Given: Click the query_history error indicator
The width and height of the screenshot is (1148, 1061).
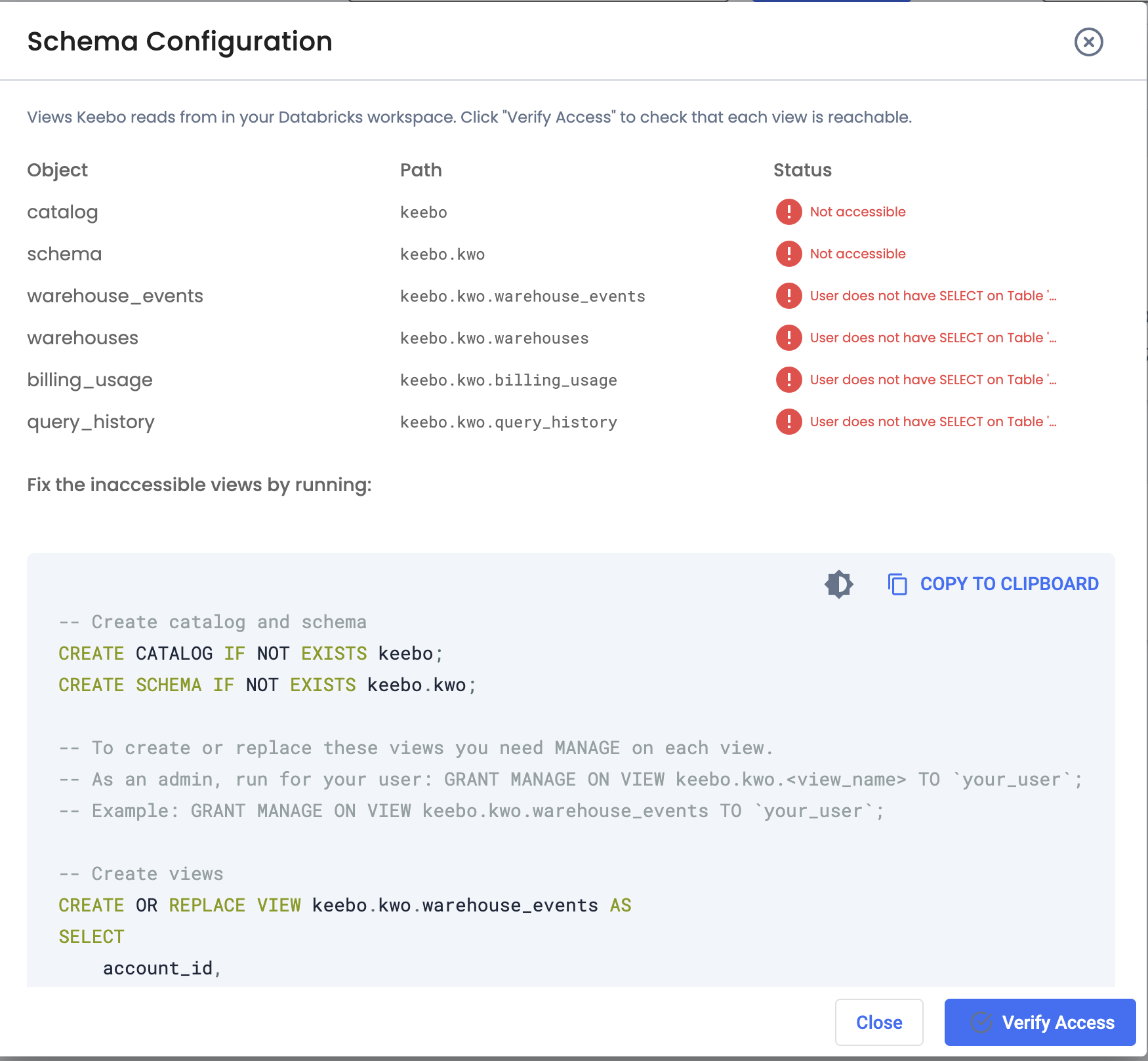Looking at the screenshot, I should [788, 422].
